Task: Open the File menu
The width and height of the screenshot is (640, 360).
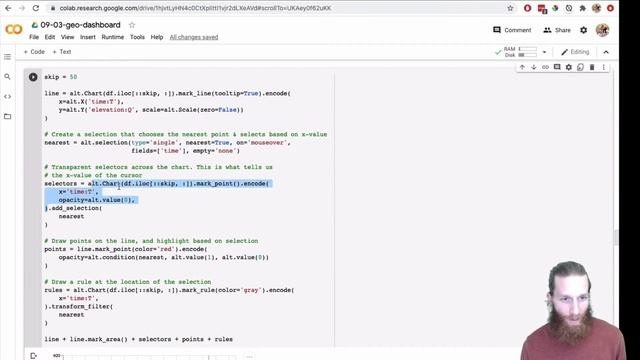Action: (x=34, y=37)
